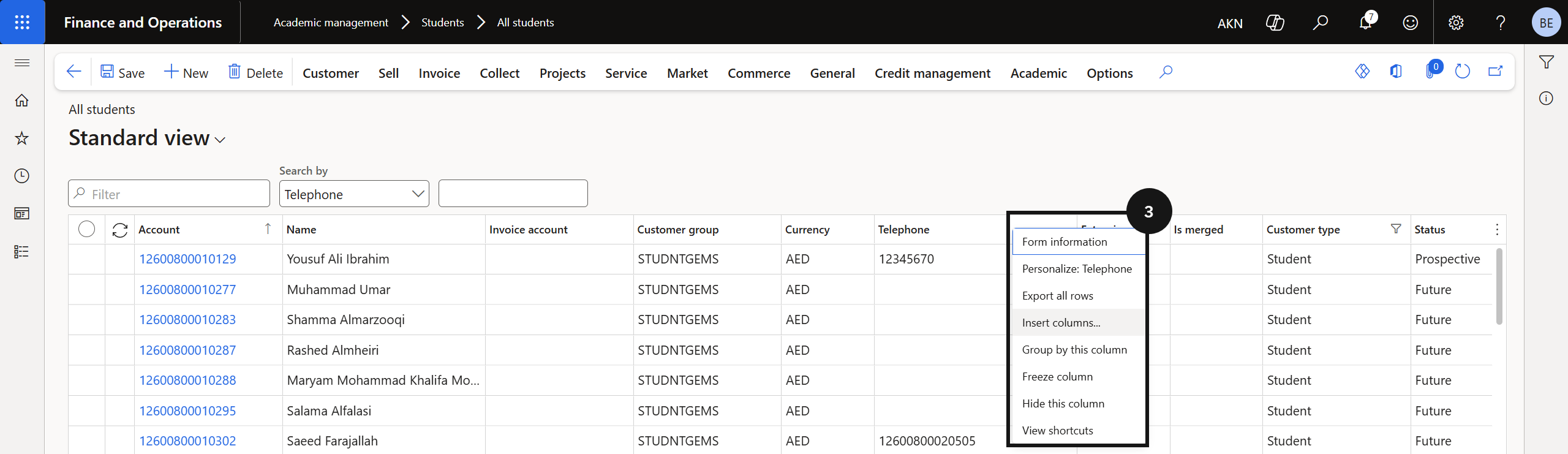Open related information info icon
This screenshot has width=1568, height=454.
tap(1546, 99)
